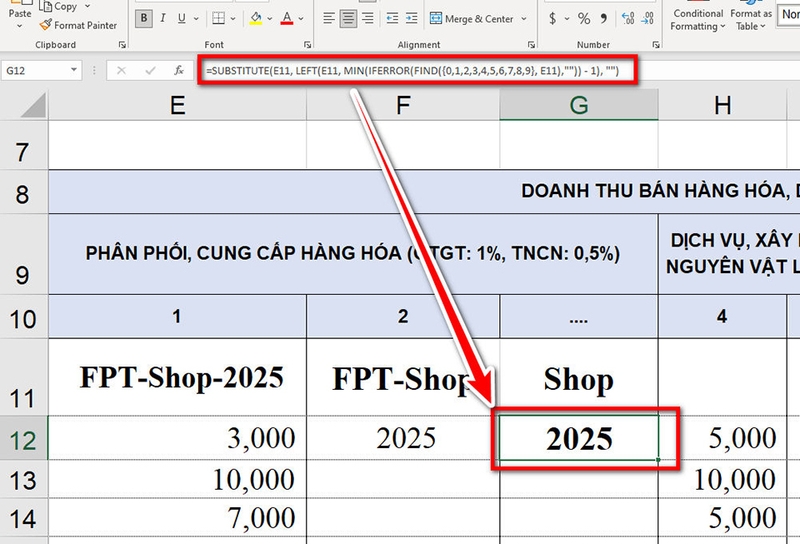Apply the red Font Color
The height and width of the screenshot is (544, 800).
coord(287,19)
